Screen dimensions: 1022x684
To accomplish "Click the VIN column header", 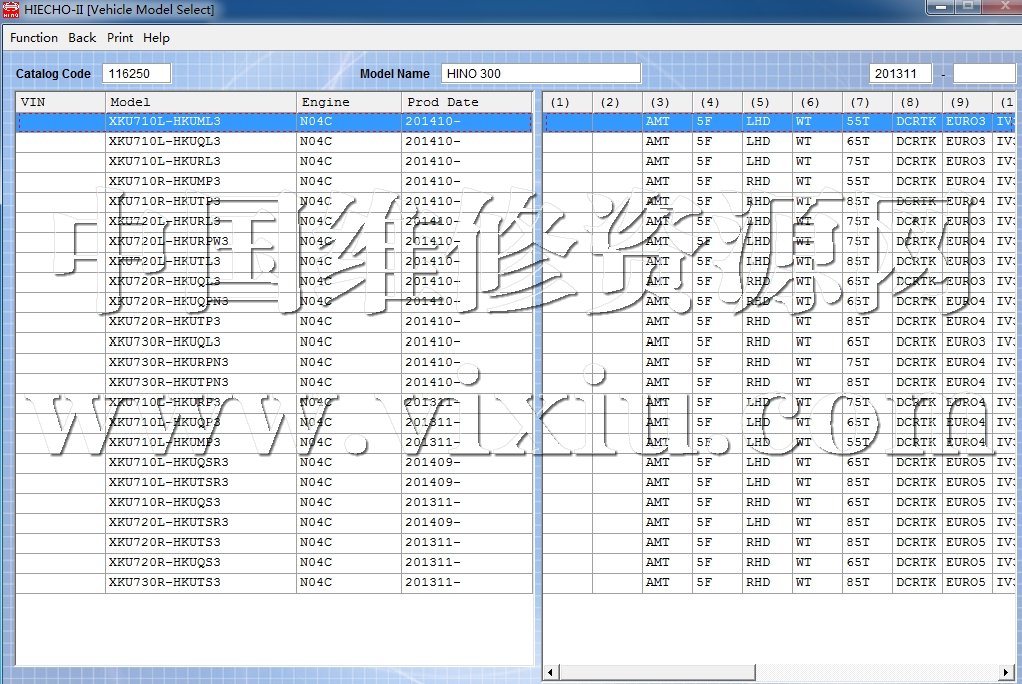I will (60, 102).
